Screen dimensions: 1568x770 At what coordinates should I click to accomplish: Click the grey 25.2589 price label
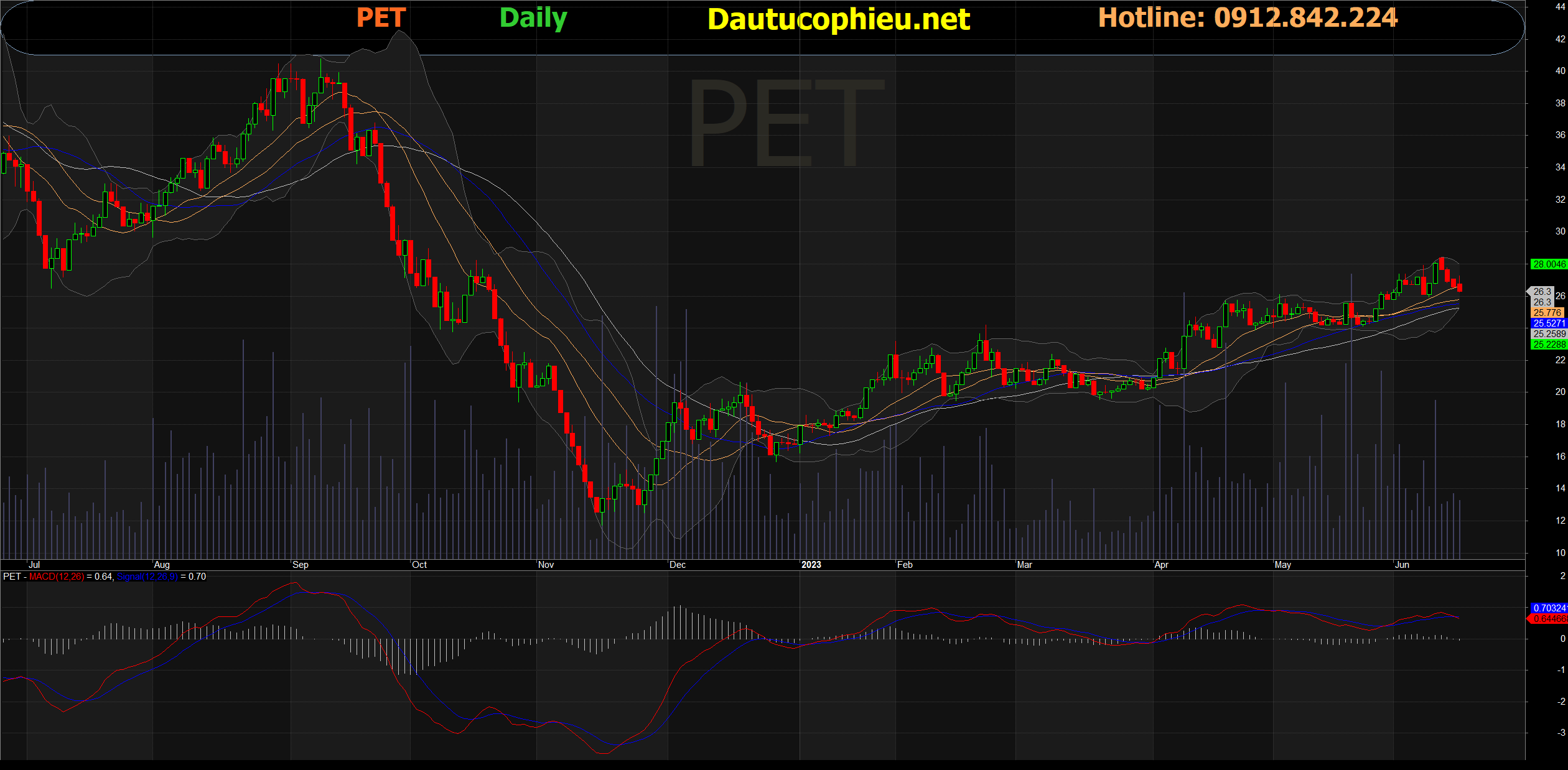click(1549, 334)
